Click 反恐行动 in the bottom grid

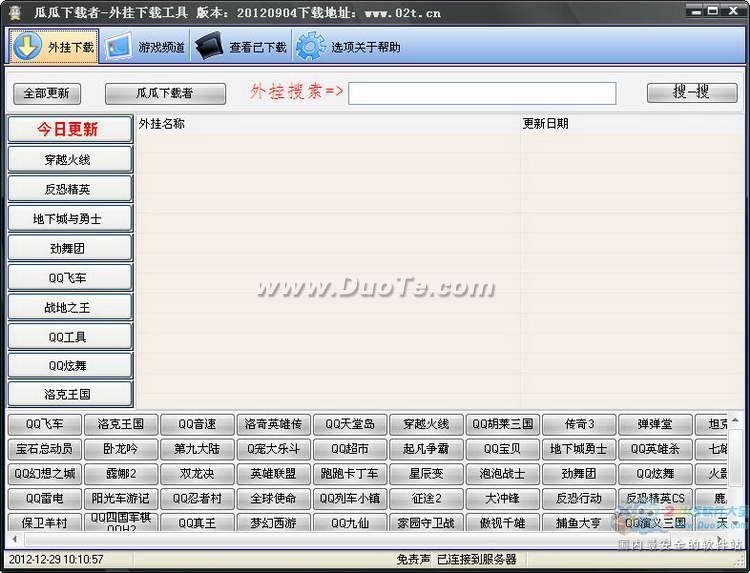pyautogui.click(x=579, y=499)
